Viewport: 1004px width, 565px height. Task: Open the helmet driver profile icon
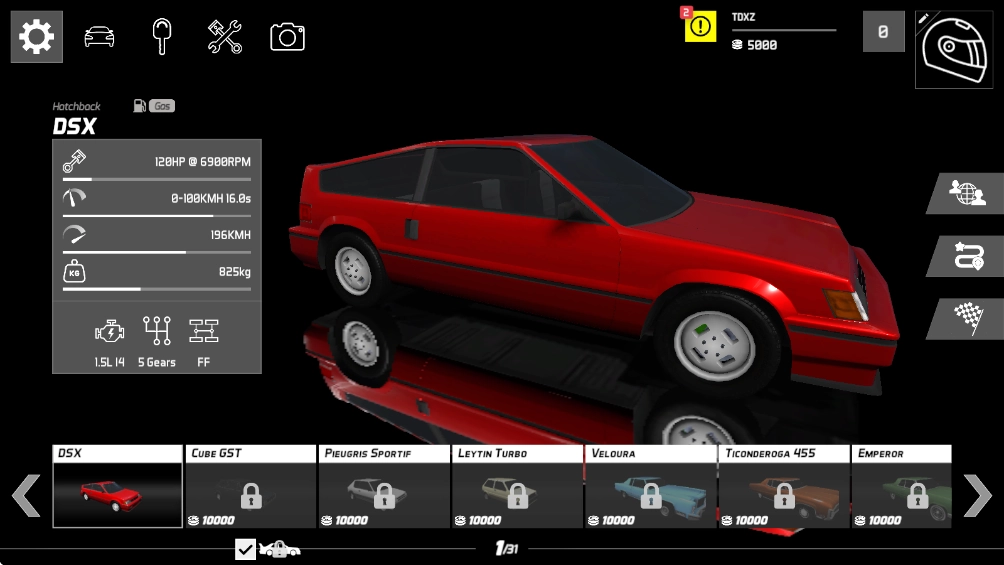point(953,50)
